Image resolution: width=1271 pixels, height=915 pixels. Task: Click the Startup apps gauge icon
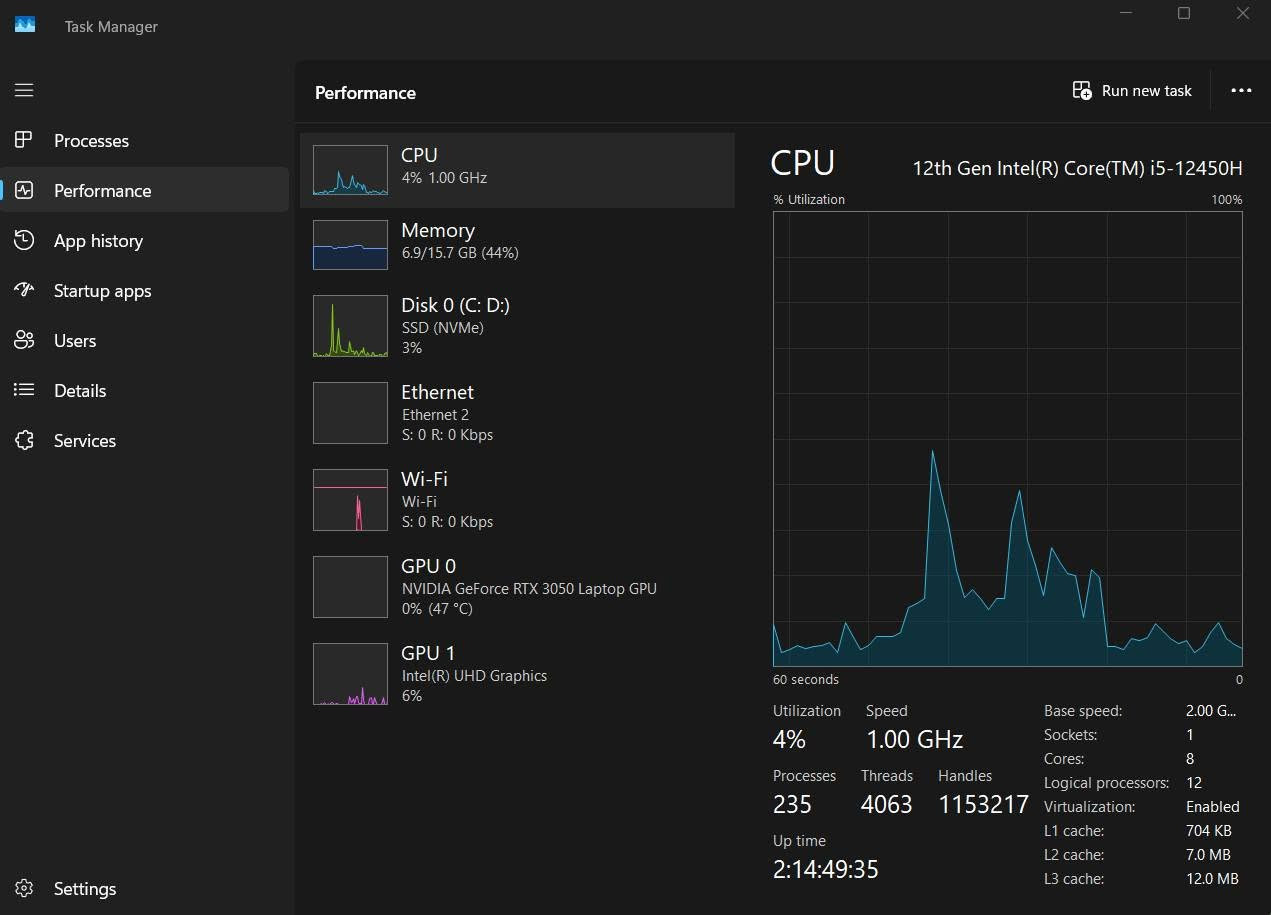click(x=24, y=290)
